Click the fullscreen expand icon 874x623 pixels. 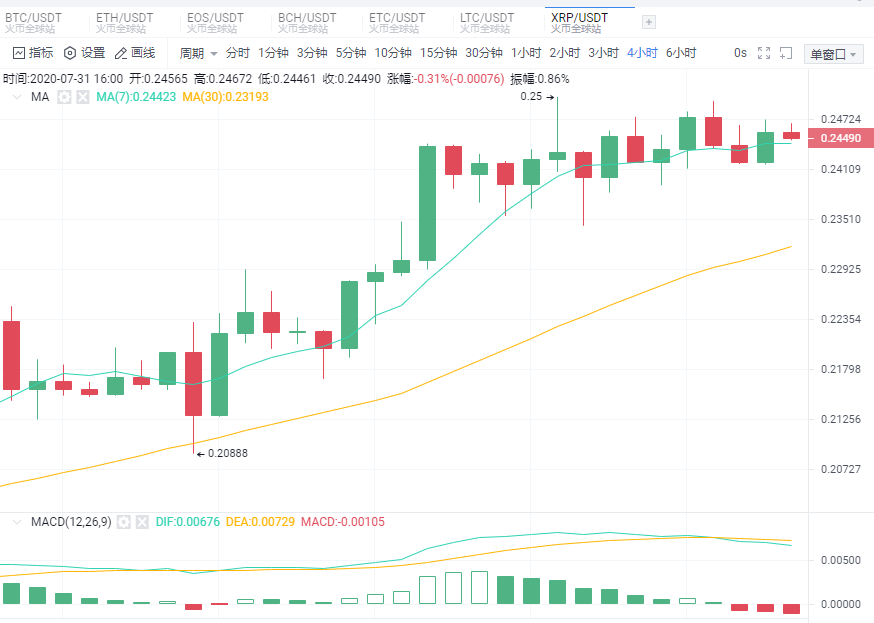(x=764, y=53)
